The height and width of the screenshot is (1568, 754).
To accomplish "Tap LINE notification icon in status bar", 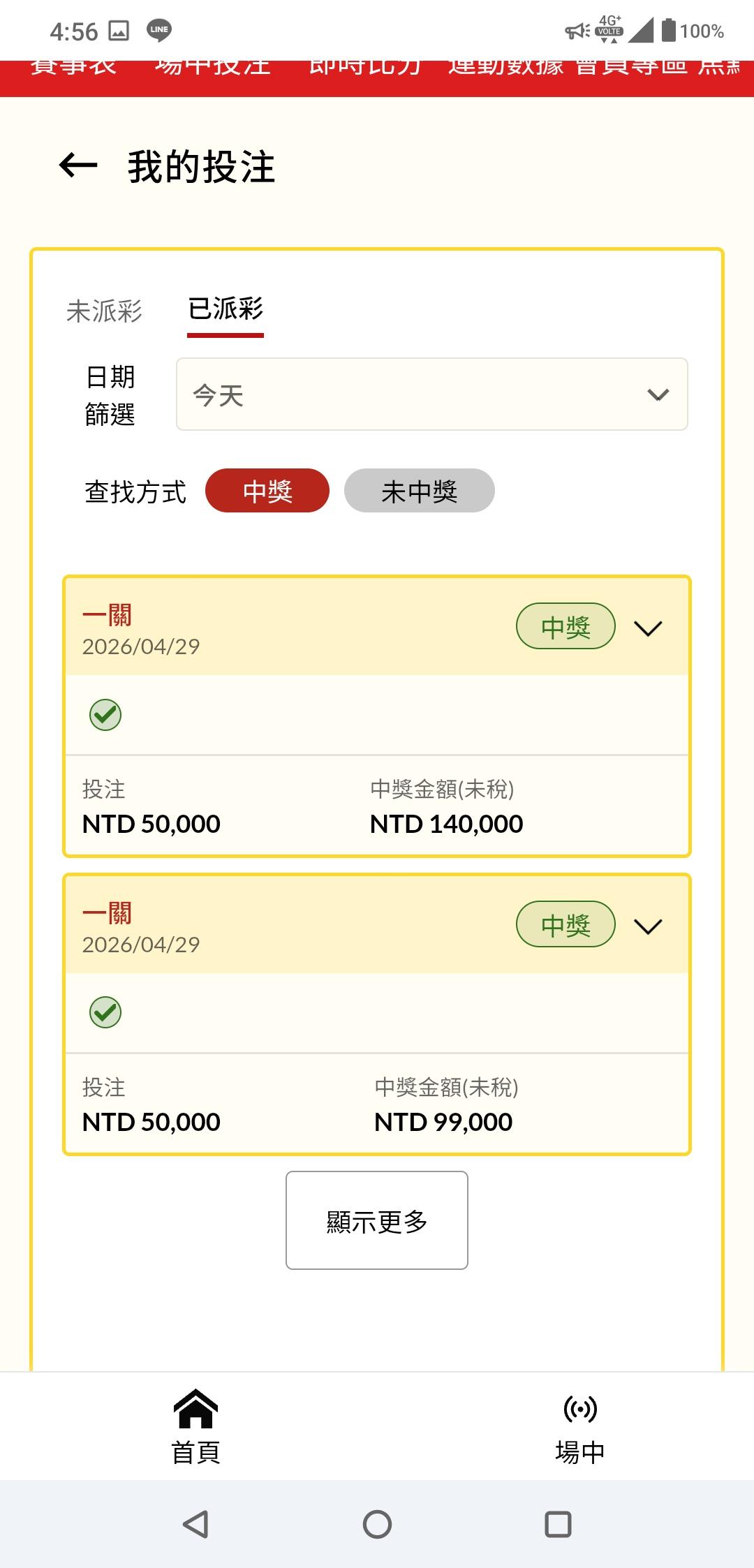I will click(159, 30).
